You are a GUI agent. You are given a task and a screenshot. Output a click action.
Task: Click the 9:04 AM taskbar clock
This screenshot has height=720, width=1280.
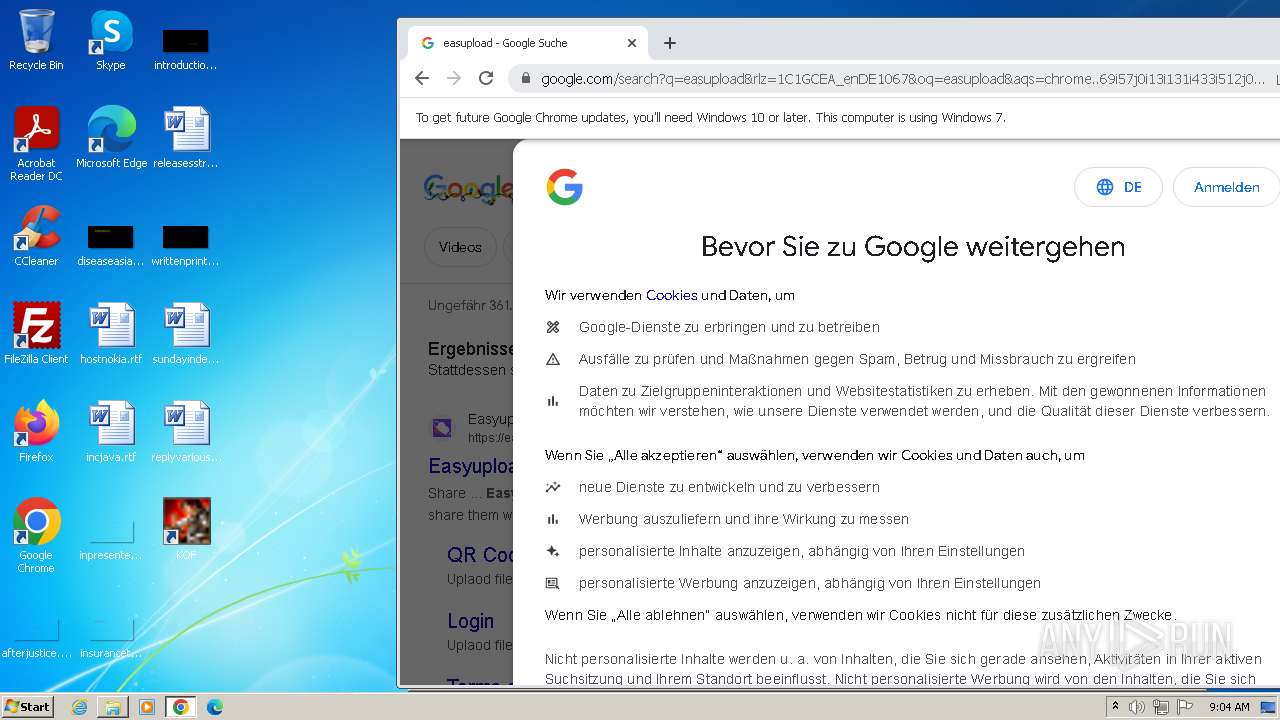click(x=1229, y=707)
